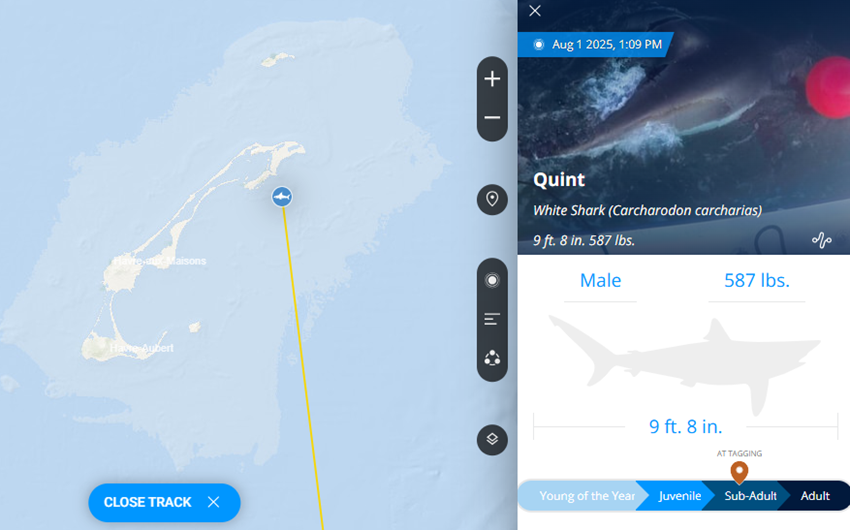Select the Young of the Year stage
The width and height of the screenshot is (850, 530).
pyautogui.click(x=583, y=496)
